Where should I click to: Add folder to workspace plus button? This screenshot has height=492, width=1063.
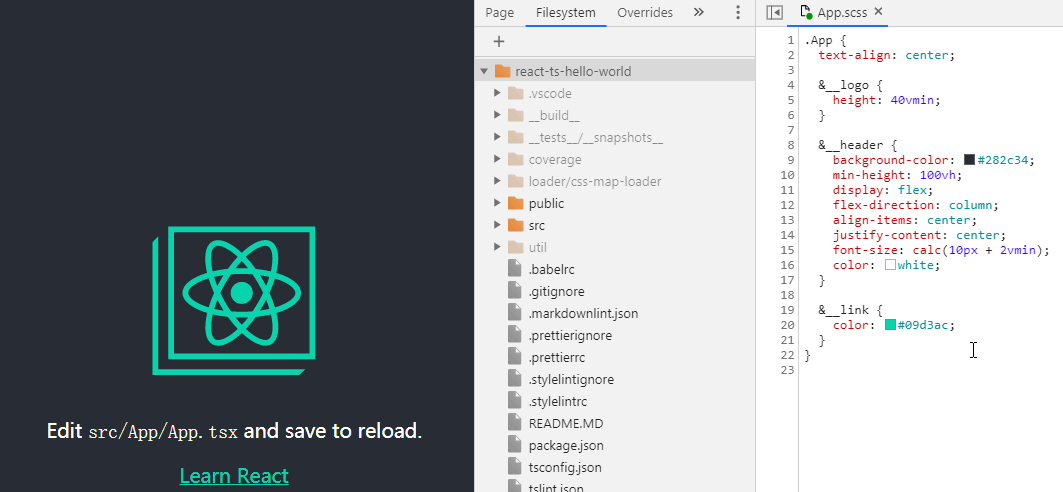(499, 41)
